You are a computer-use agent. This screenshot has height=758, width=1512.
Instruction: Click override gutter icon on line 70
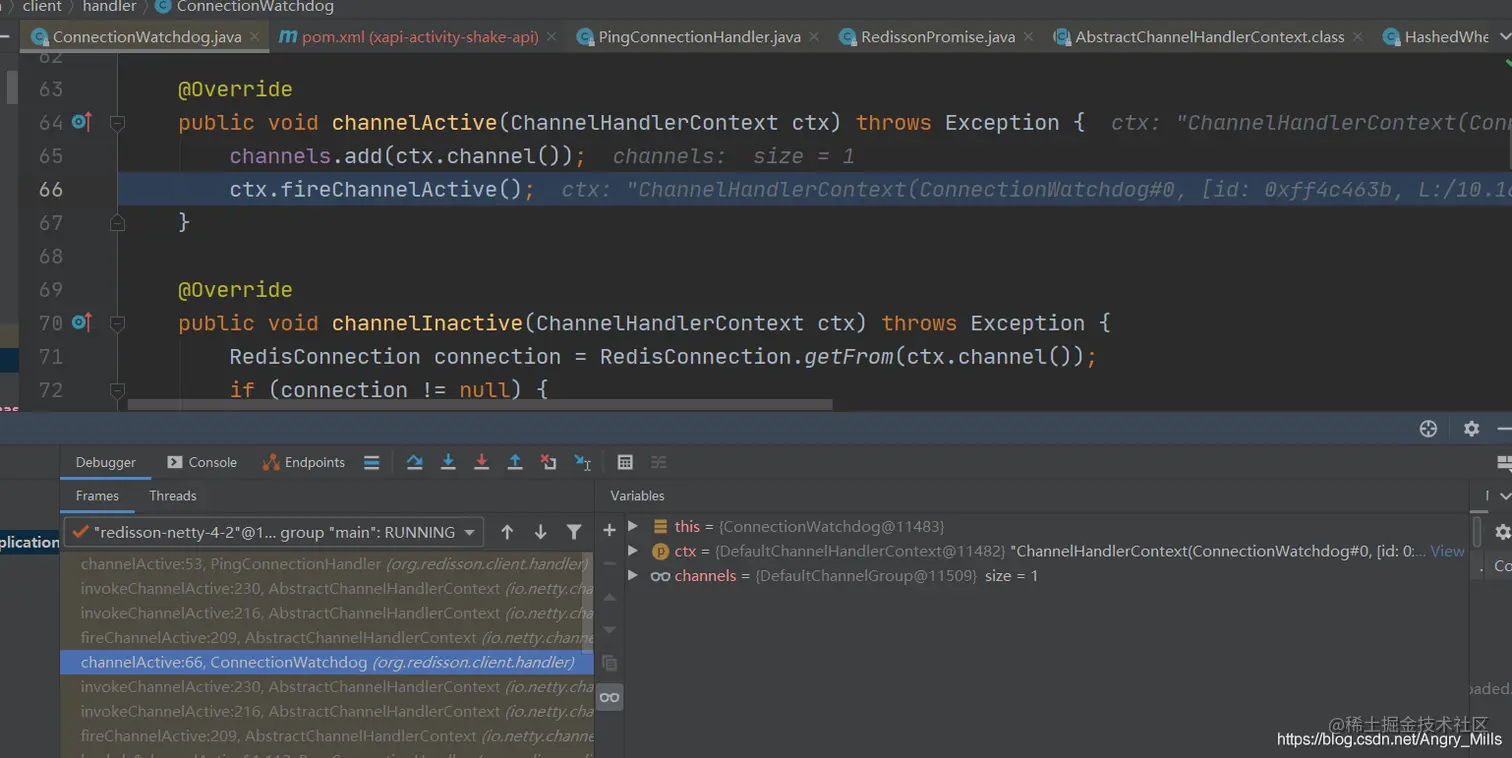(82, 322)
